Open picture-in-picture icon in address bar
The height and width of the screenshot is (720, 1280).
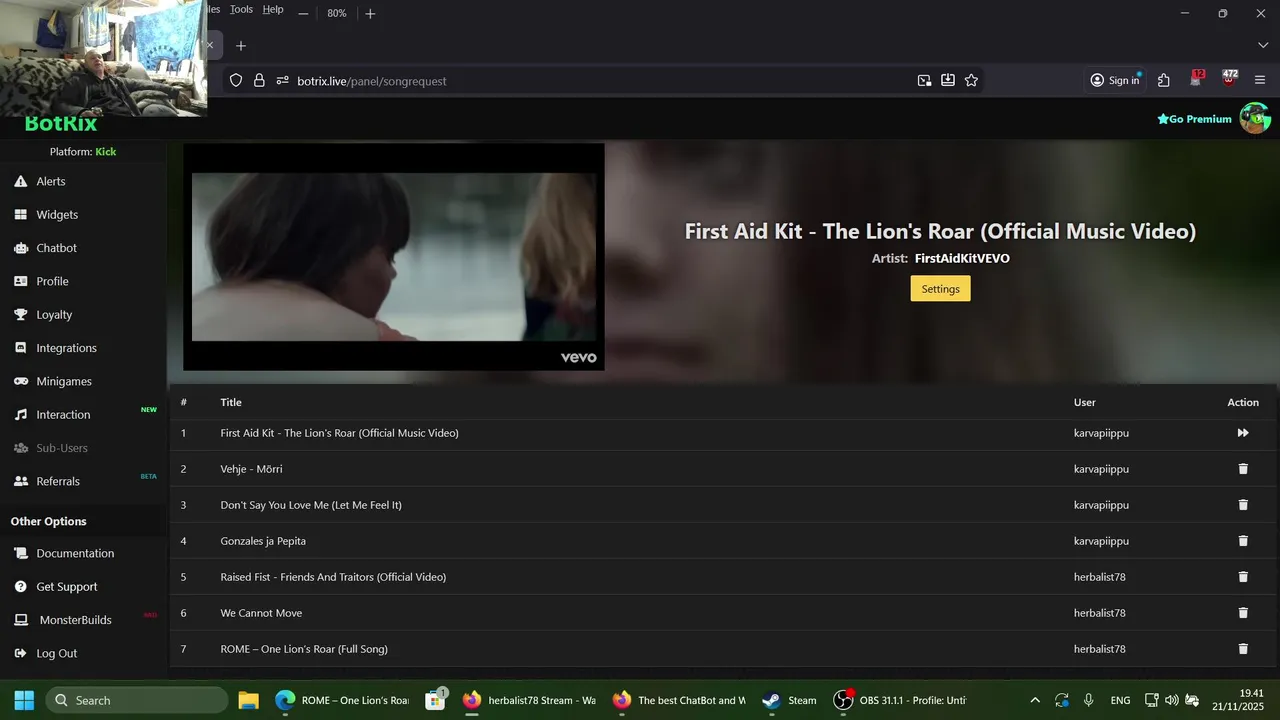click(925, 81)
